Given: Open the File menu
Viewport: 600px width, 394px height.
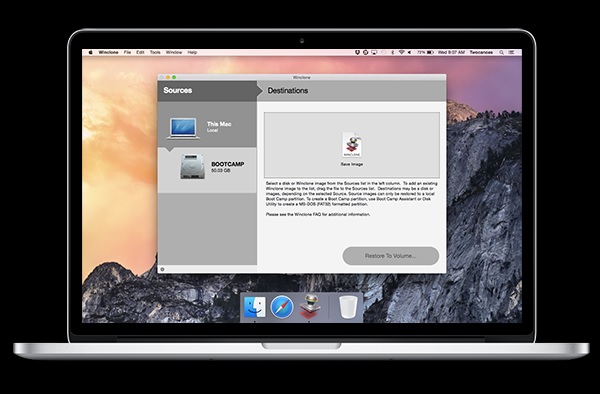Looking at the screenshot, I should click(127, 52).
